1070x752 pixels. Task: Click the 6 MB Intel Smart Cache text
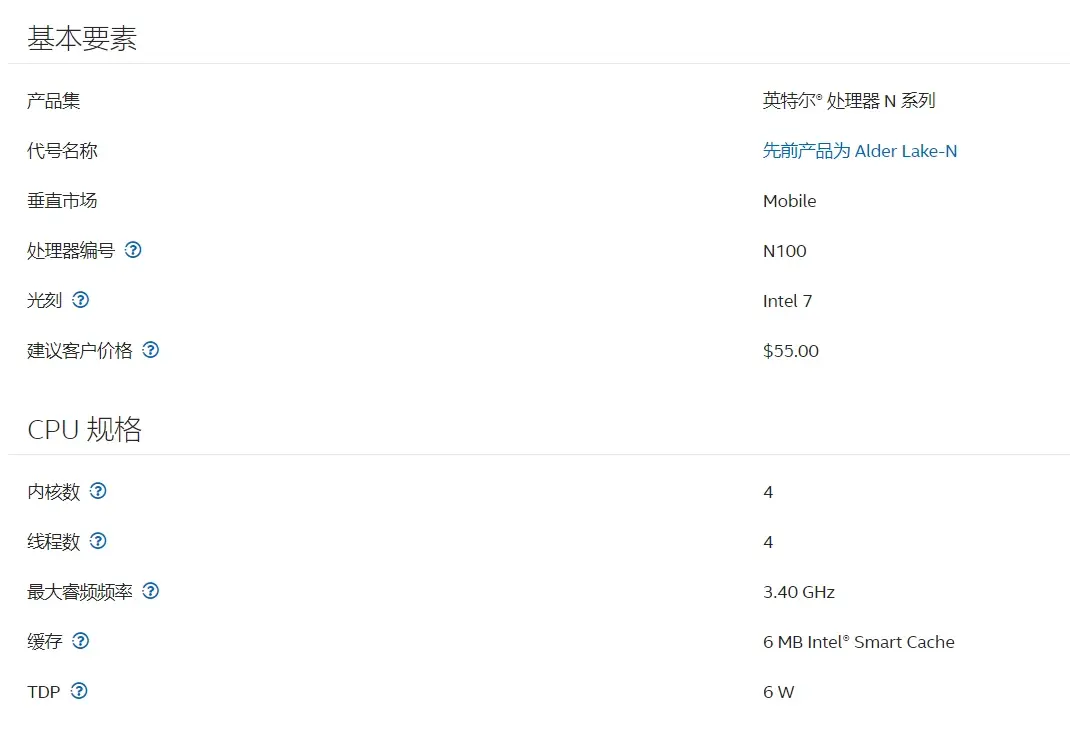[x=858, y=642]
